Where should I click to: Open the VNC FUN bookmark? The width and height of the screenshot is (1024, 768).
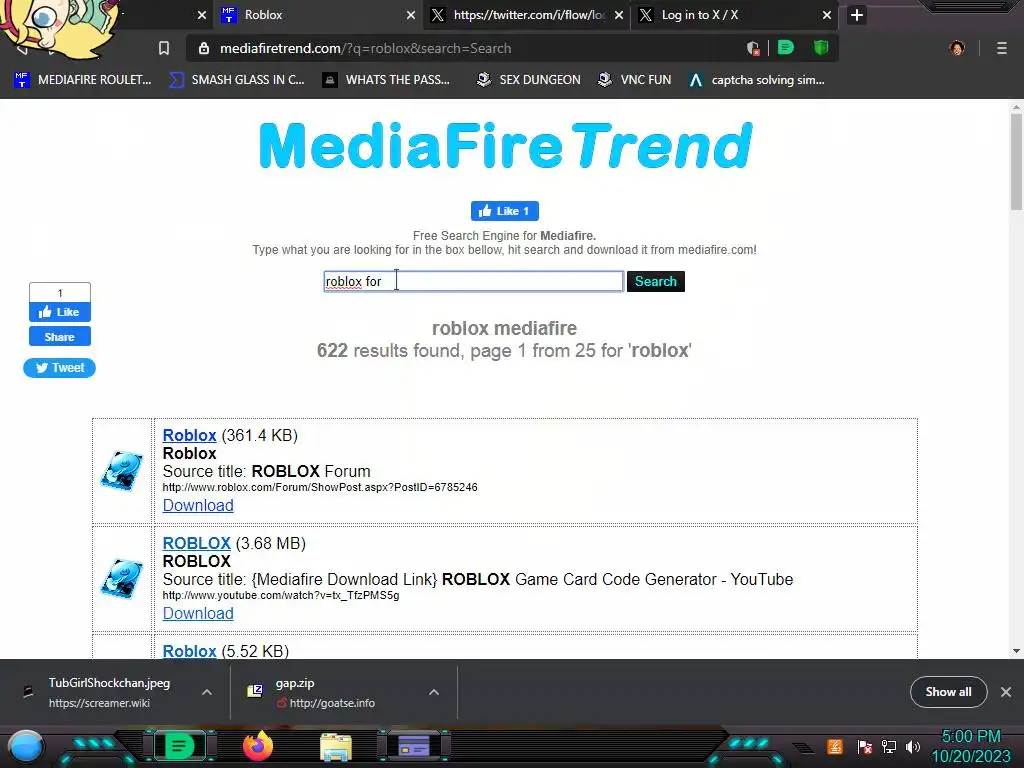635,80
